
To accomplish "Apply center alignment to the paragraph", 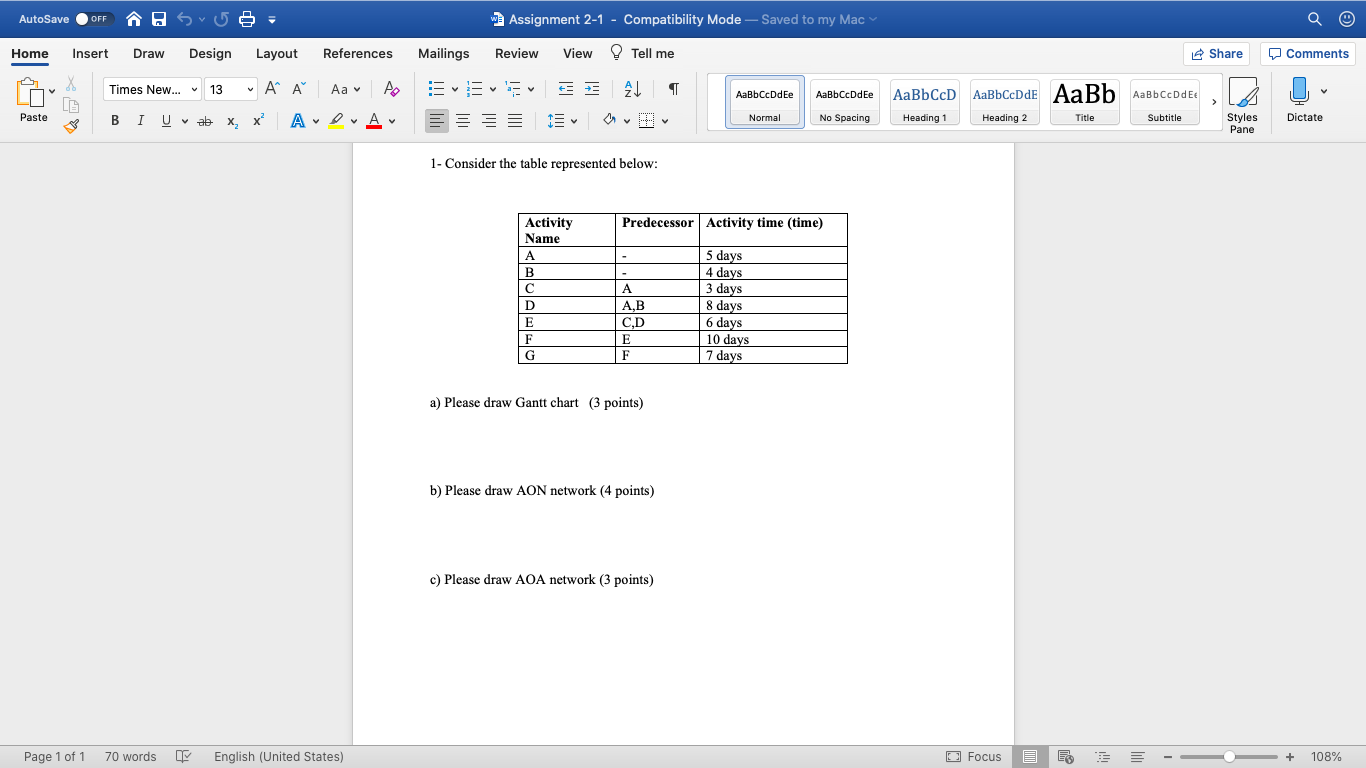I will [x=463, y=120].
